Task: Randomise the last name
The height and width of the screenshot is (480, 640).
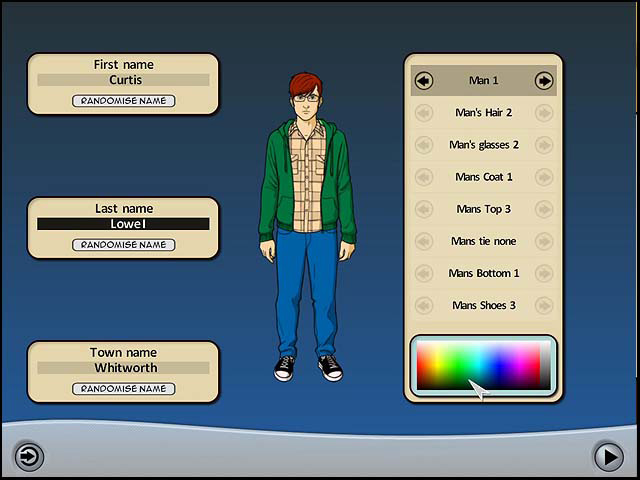Action: [x=124, y=245]
